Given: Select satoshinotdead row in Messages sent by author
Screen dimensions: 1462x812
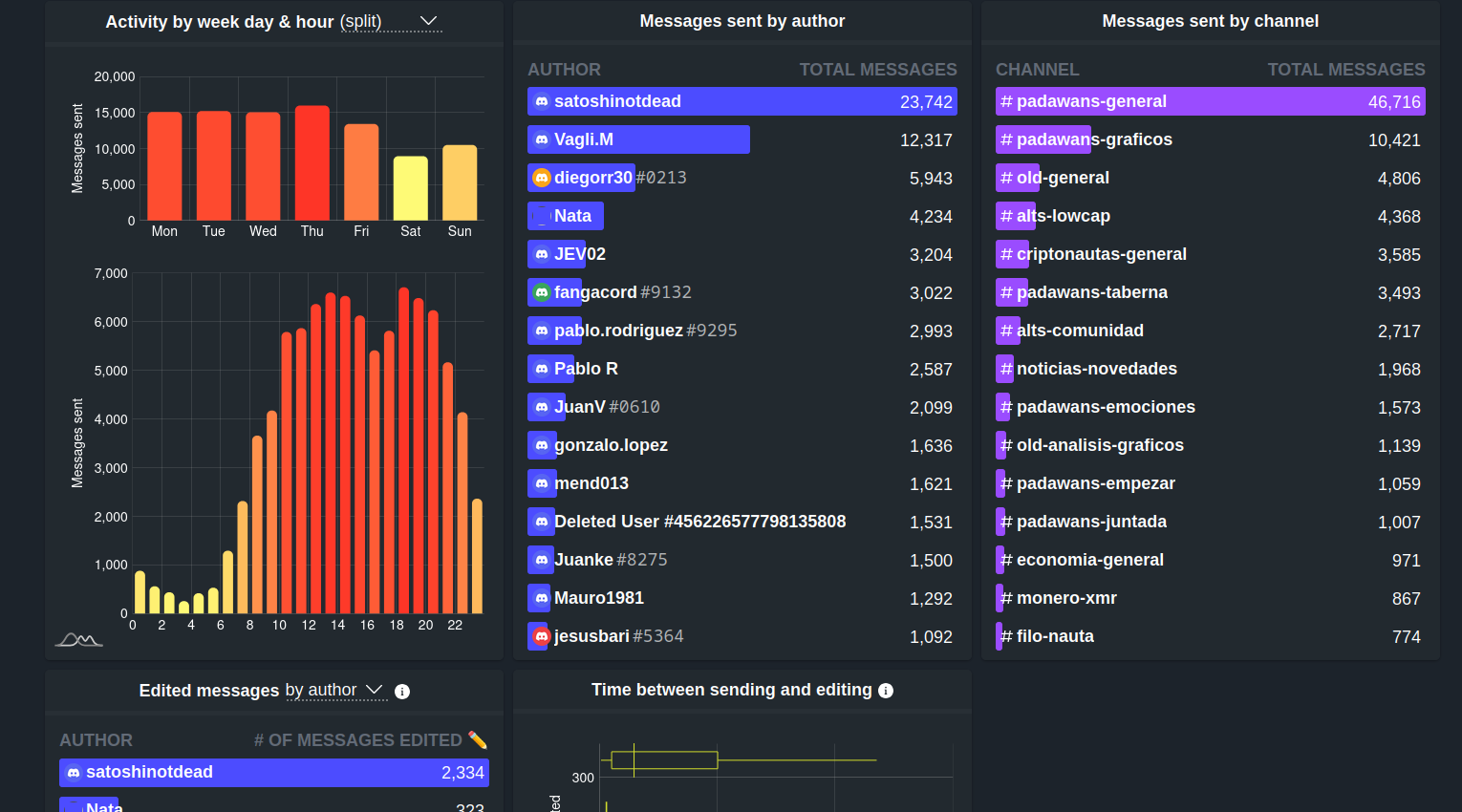Looking at the screenshot, I should pos(742,101).
